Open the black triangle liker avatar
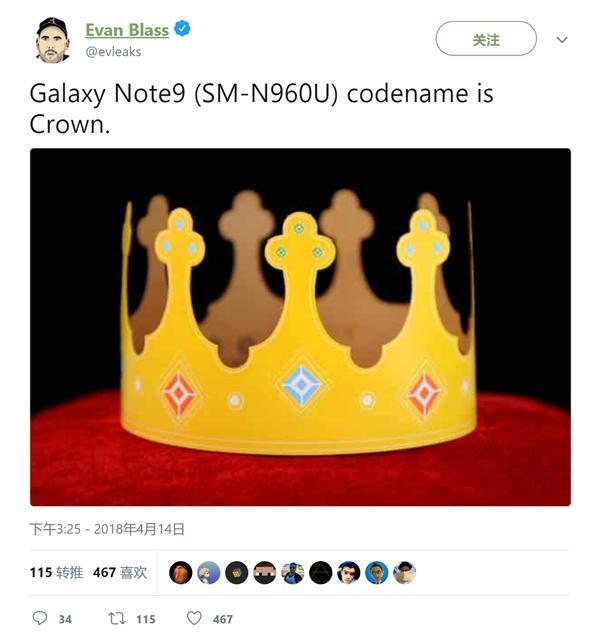 click(x=320, y=572)
